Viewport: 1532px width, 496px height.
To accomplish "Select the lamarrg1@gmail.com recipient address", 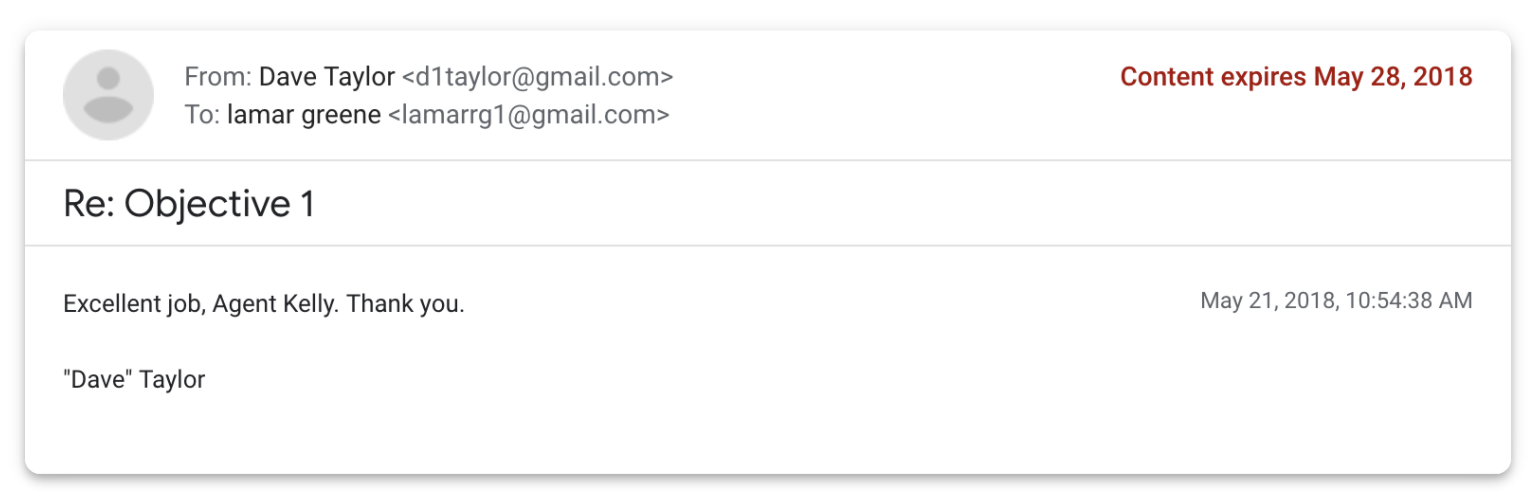I will pyautogui.click(x=528, y=115).
